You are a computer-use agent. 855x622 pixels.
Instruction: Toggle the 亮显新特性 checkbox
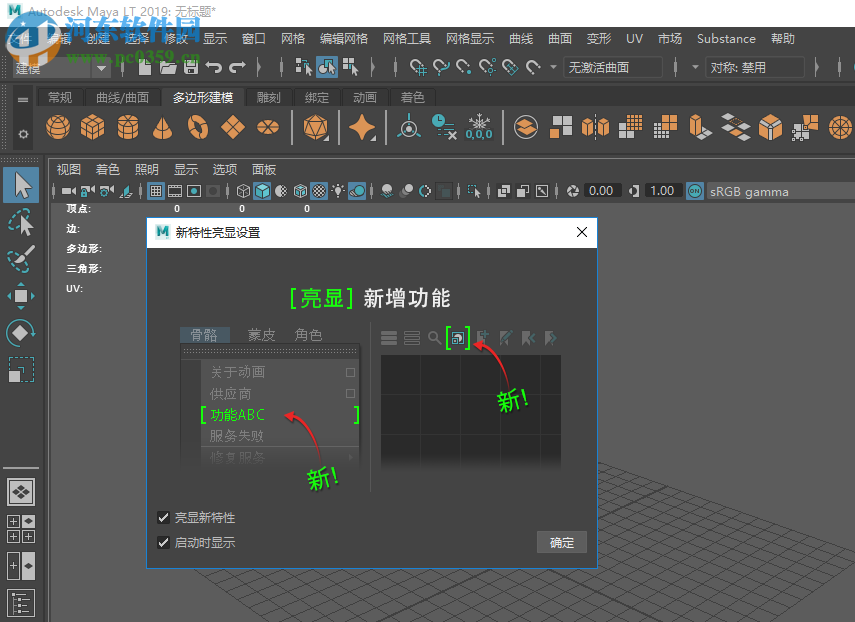[164, 518]
